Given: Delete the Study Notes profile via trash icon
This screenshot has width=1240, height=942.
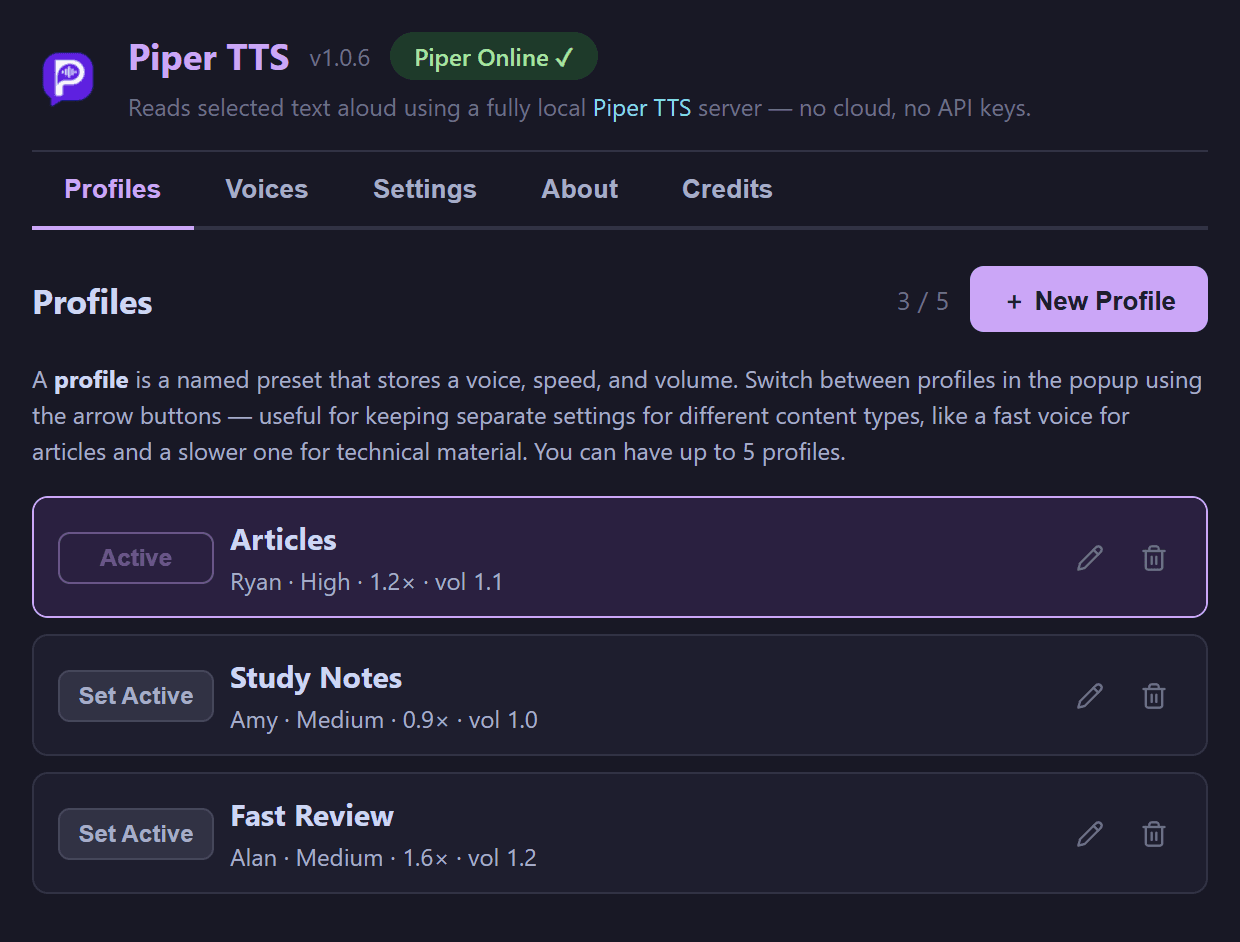Looking at the screenshot, I should click(x=1154, y=696).
